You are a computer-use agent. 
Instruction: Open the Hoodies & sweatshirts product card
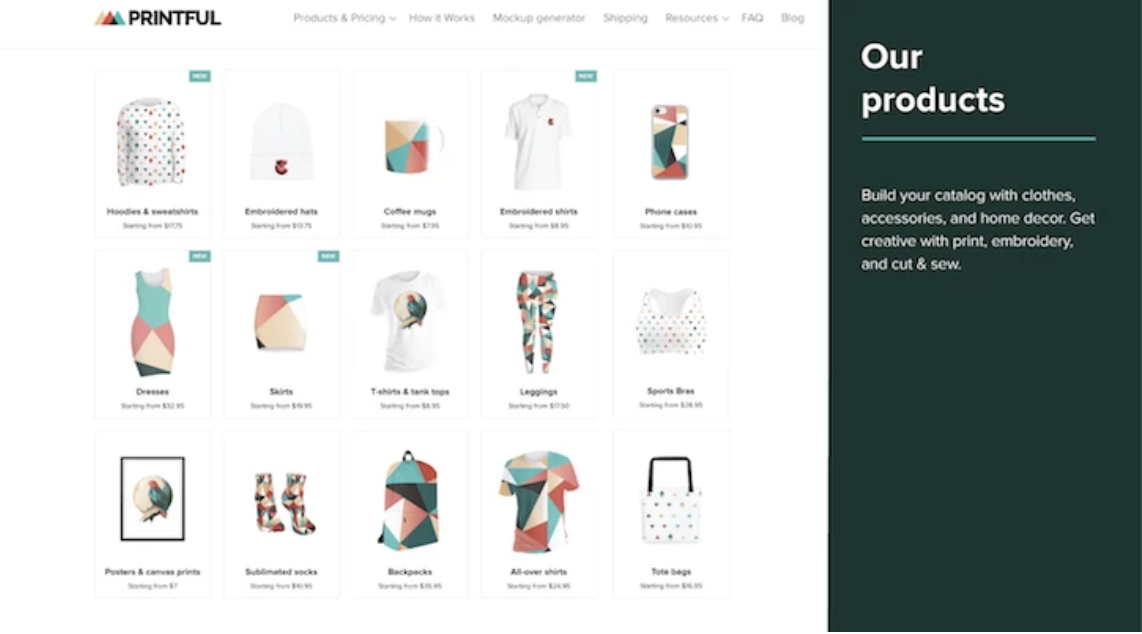pyautogui.click(x=153, y=154)
